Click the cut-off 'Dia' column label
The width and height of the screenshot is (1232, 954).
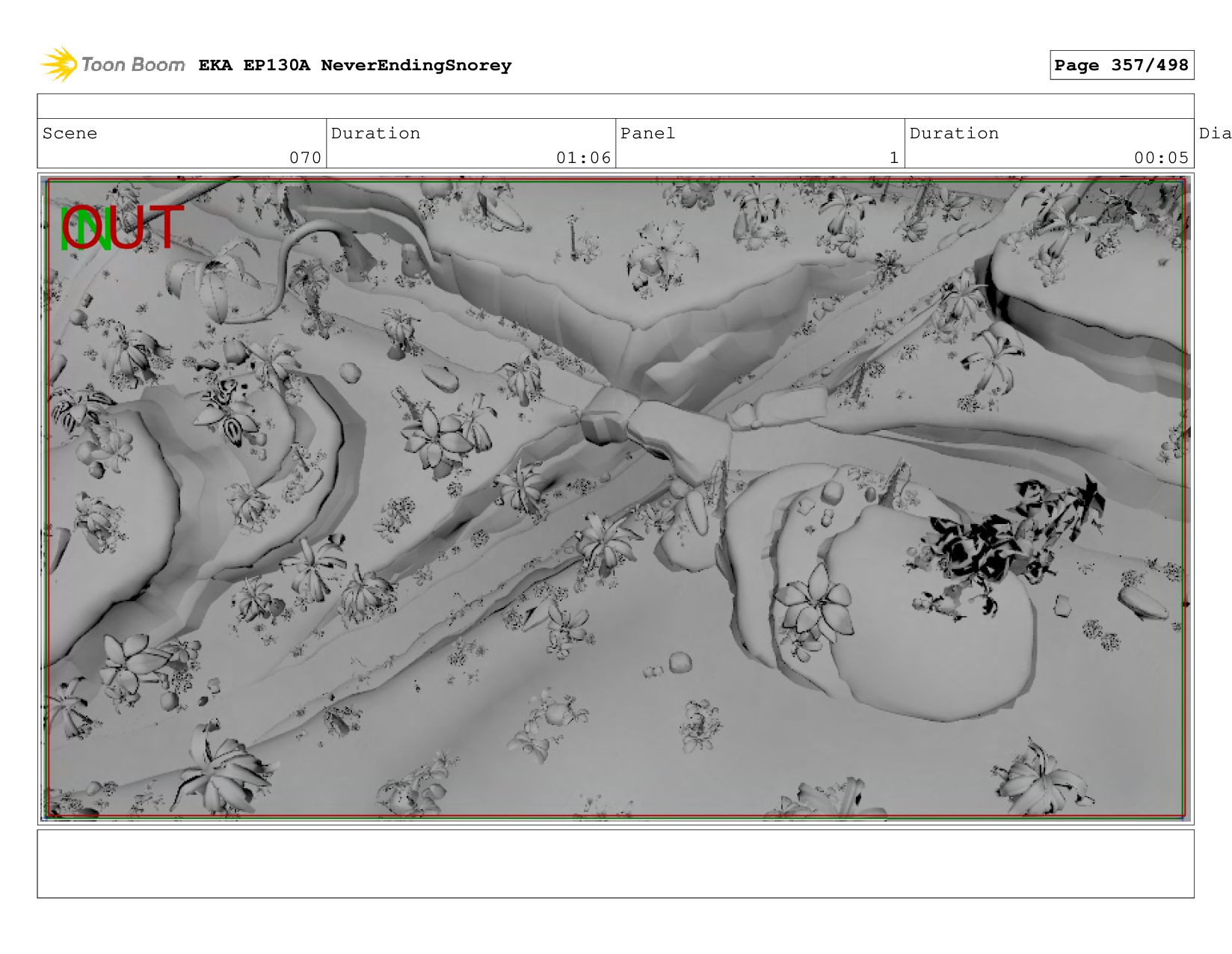(x=1215, y=133)
